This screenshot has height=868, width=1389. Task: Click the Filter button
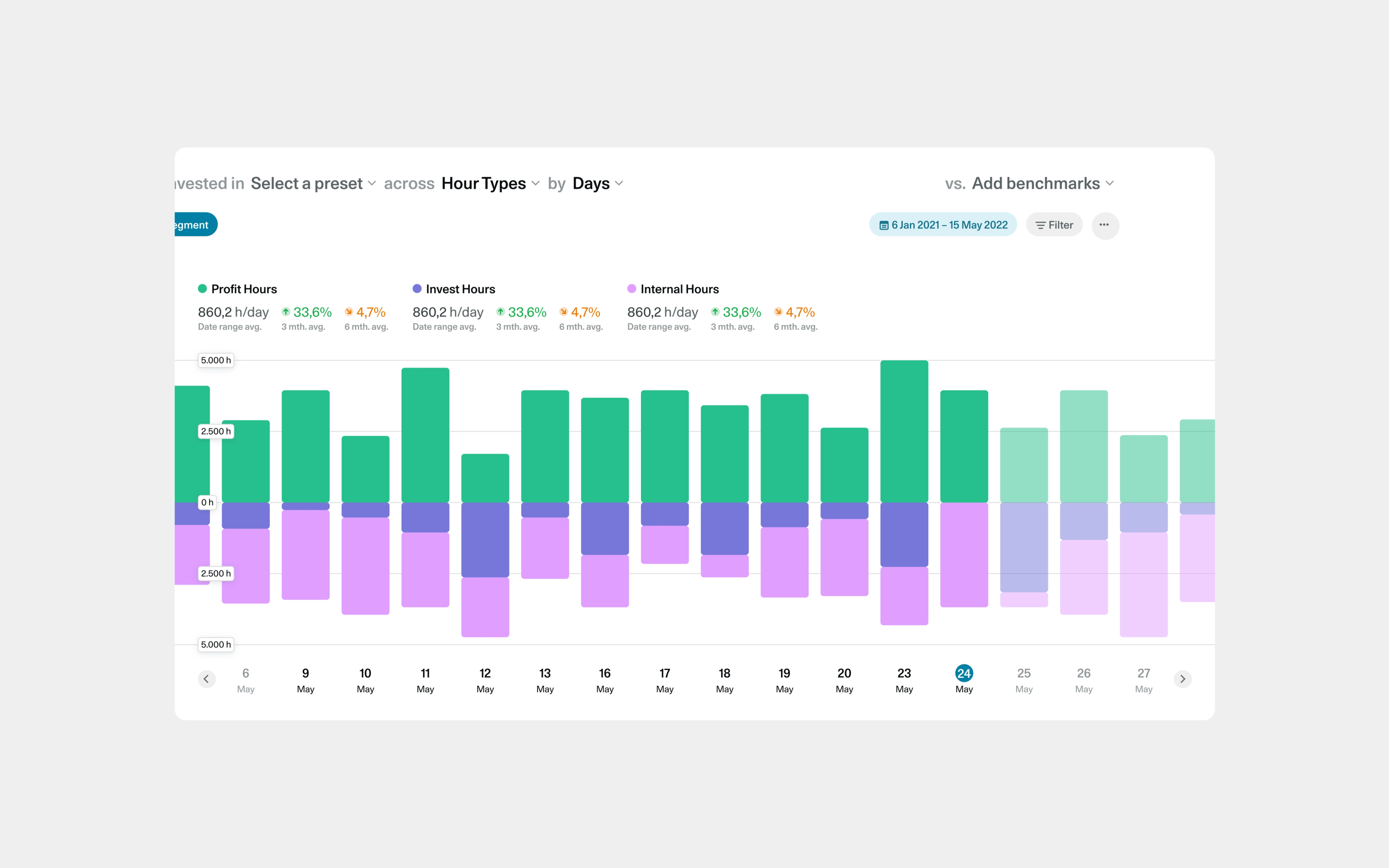point(1054,225)
